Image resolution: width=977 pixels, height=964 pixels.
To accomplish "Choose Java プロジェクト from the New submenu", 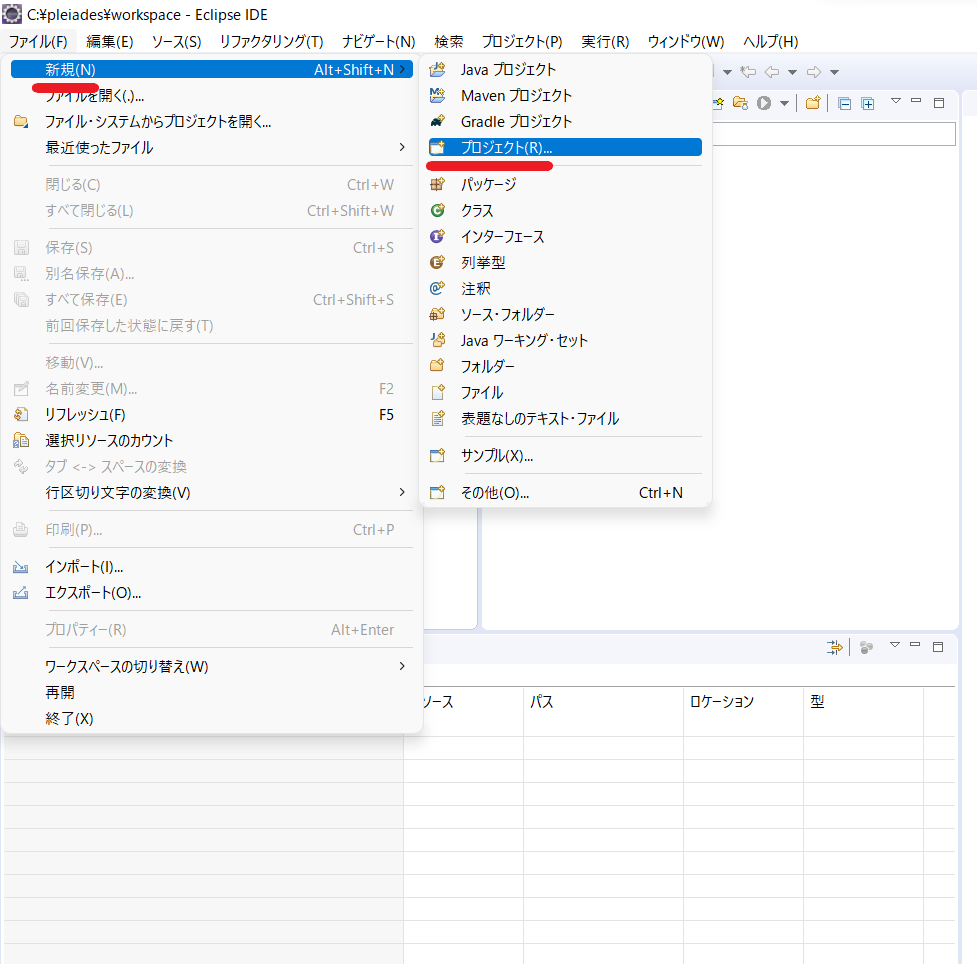I will pyautogui.click(x=565, y=70).
